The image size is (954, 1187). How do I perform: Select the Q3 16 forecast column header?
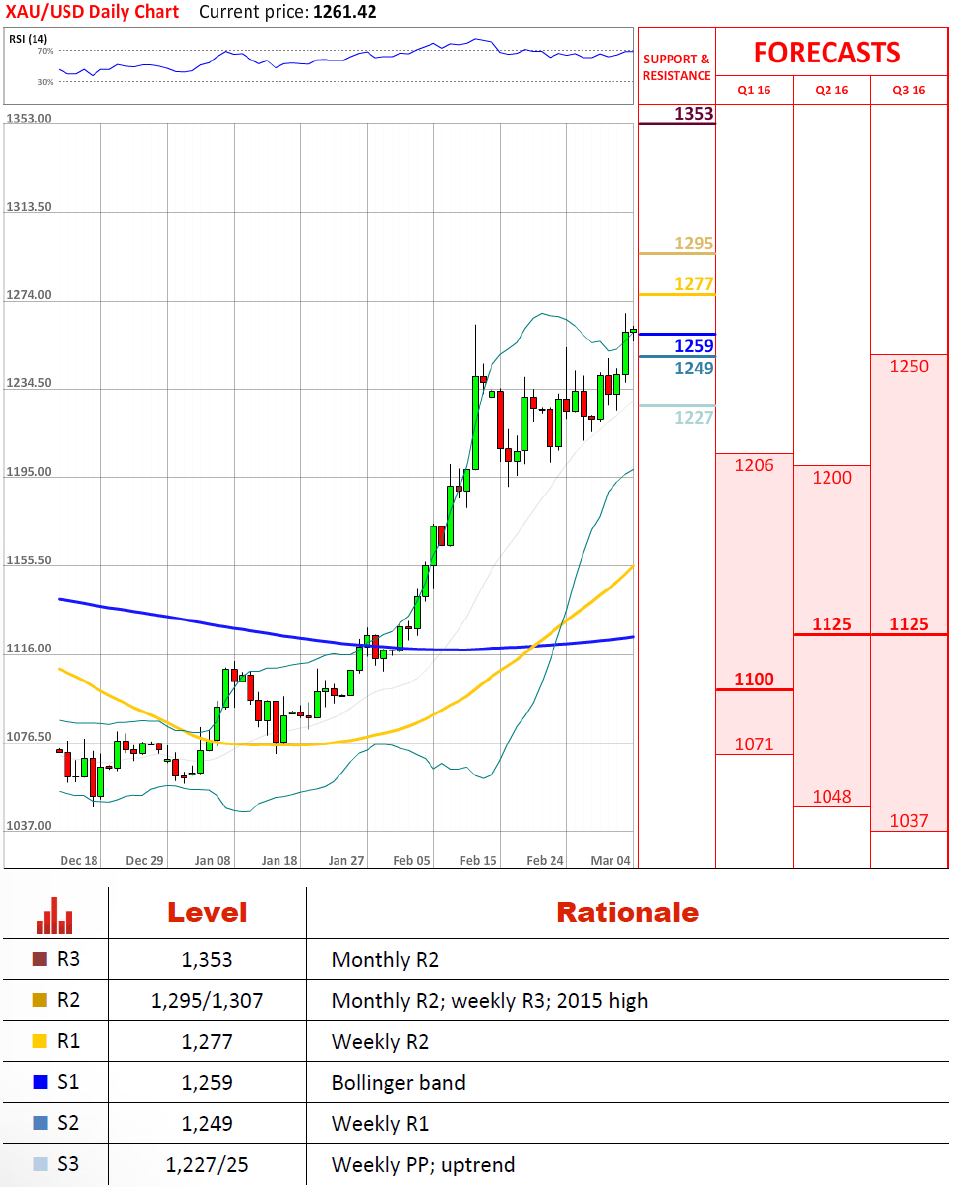(909, 90)
